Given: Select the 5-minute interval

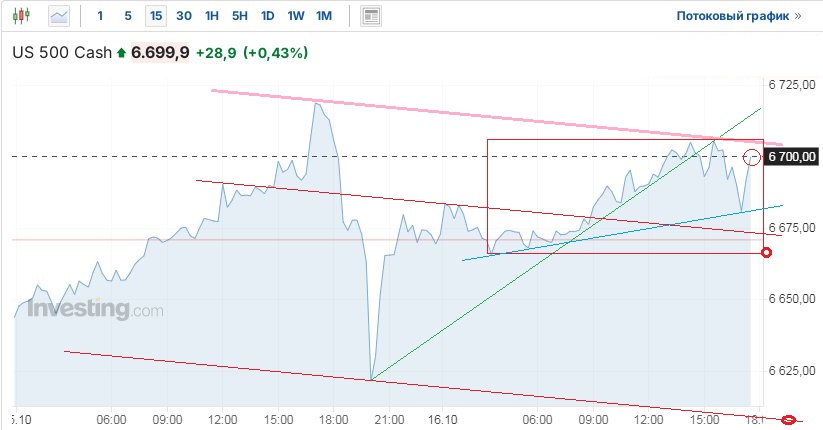Looking at the screenshot, I should click(x=127, y=16).
